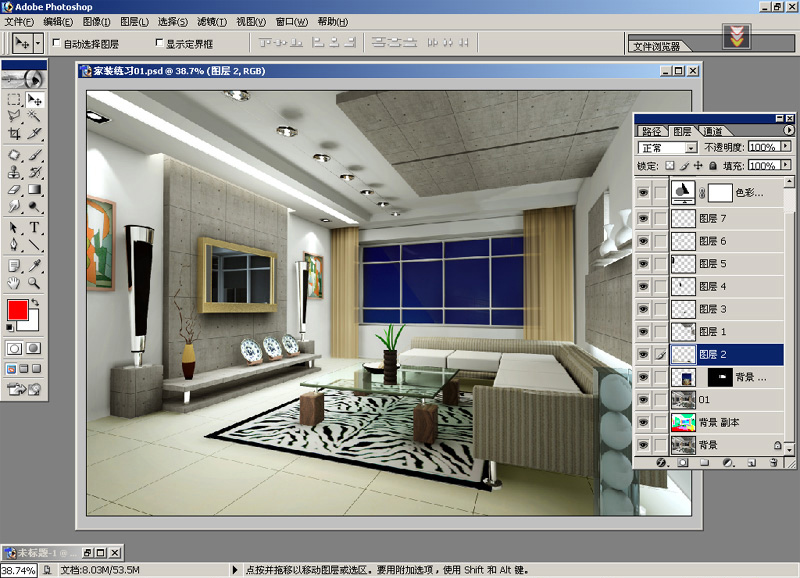
Task: Enable 显示定界框 checkbox
Action: [x=159, y=44]
